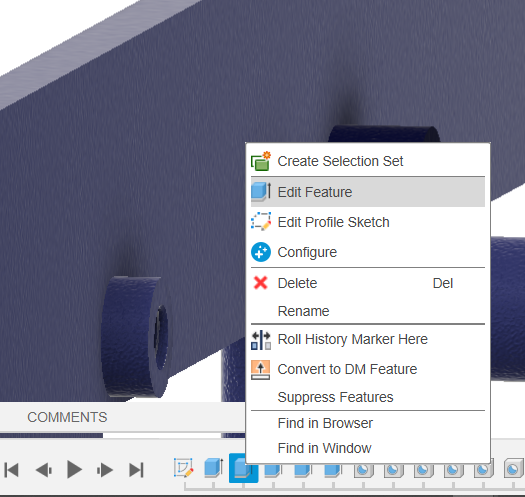This screenshot has width=525, height=497.
Task: Click the Create Selection Set icon
Action: 261,161
